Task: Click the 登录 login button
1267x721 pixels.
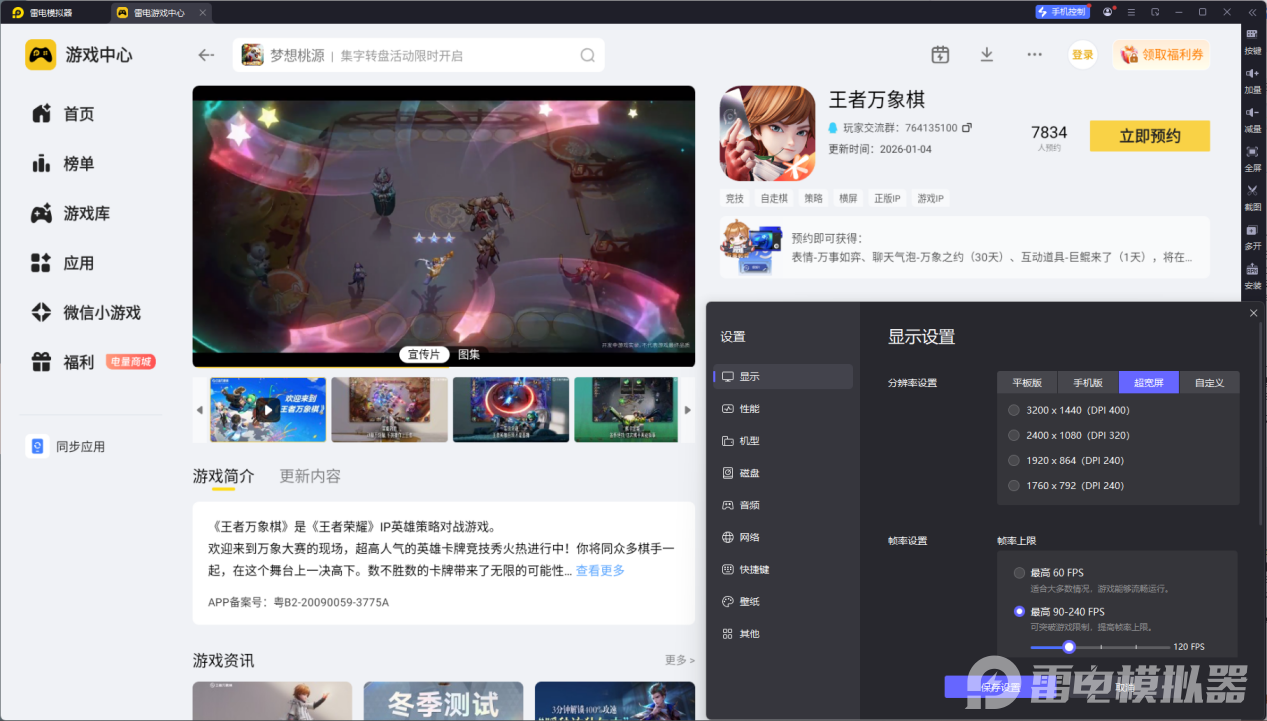Action: point(1083,55)
